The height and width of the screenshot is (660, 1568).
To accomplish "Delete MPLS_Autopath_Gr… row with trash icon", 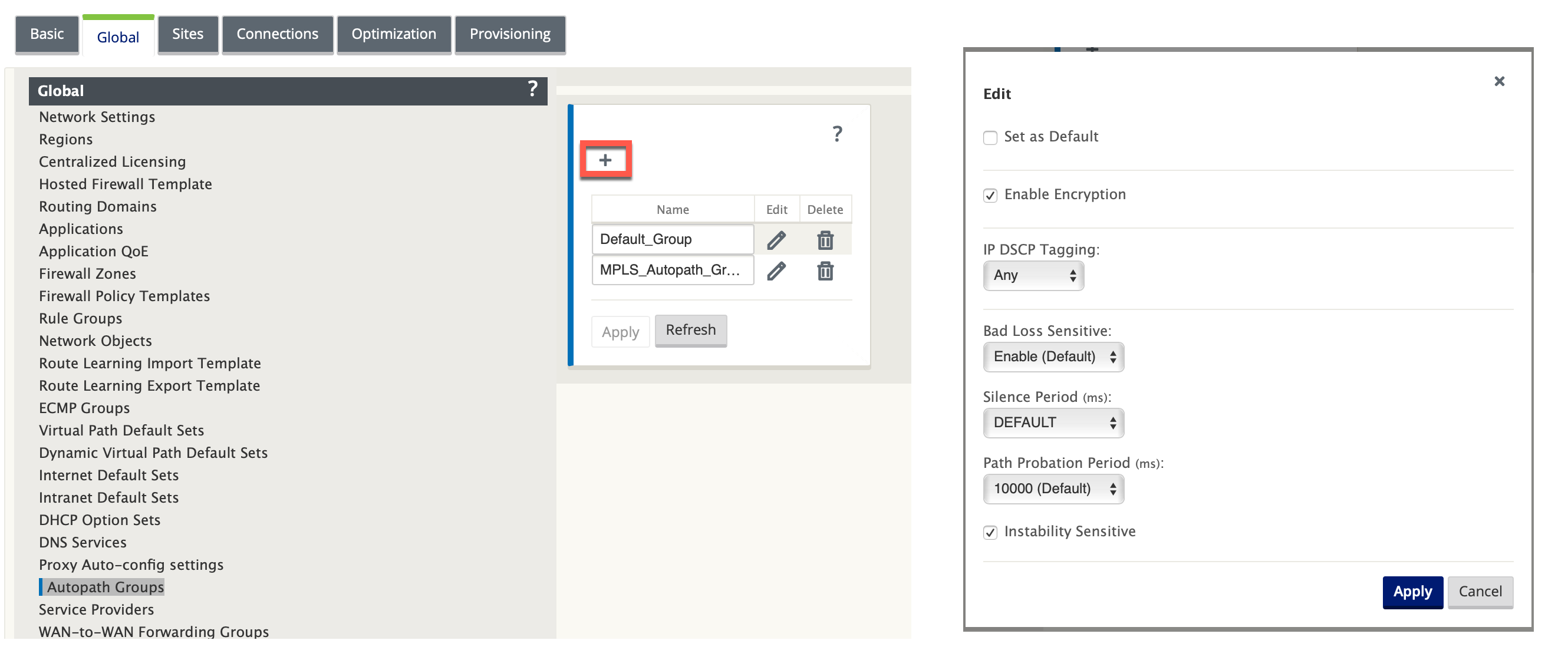I will point(825,270).
